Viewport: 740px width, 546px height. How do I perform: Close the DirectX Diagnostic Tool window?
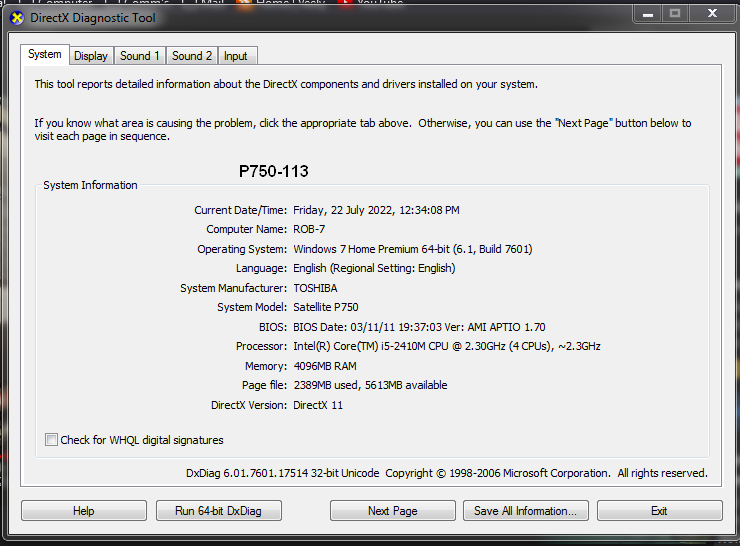pos(712,14)
